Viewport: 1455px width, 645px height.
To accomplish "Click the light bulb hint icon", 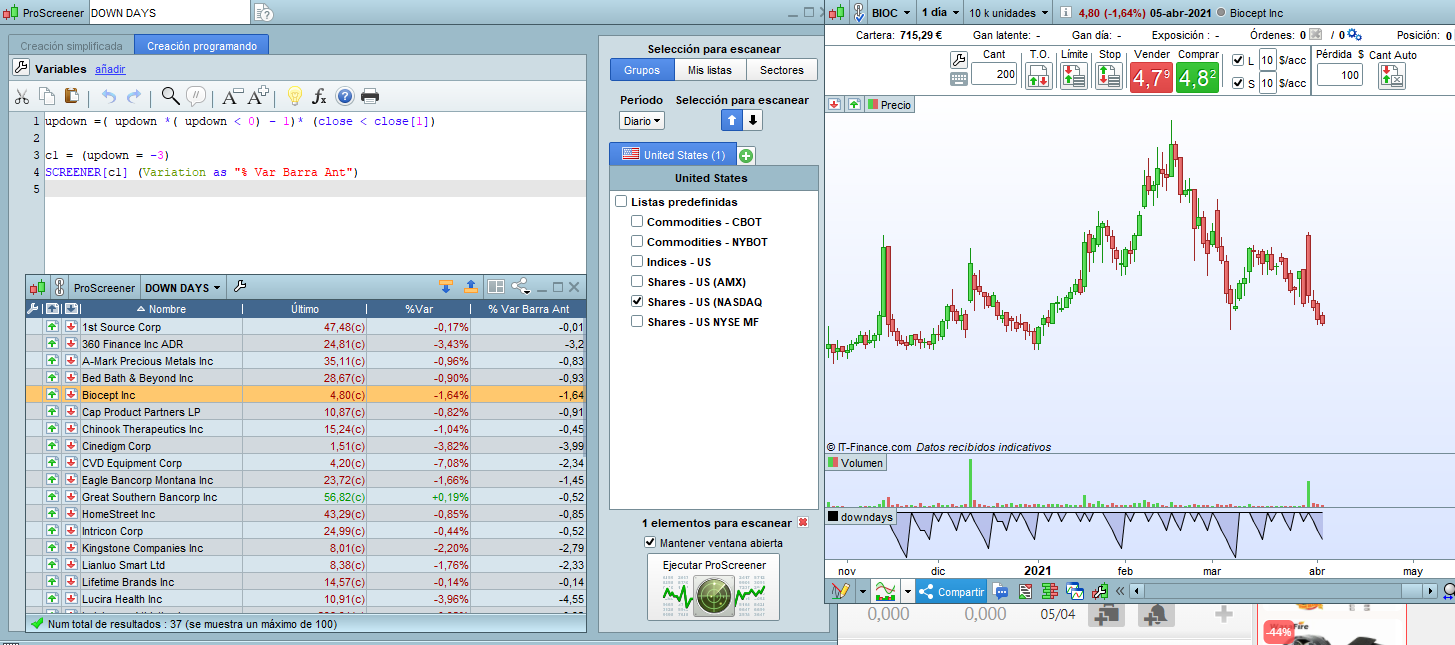I will [294, 96].
